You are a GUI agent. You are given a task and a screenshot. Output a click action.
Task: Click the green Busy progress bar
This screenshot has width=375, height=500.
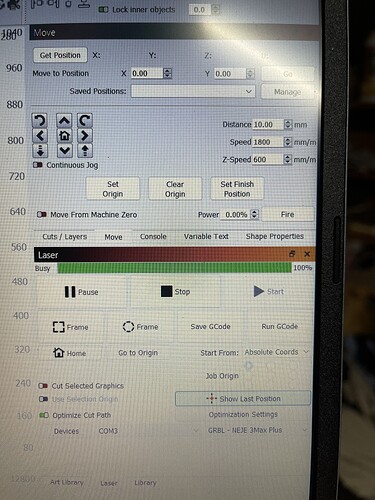click(x=174, y=268)
